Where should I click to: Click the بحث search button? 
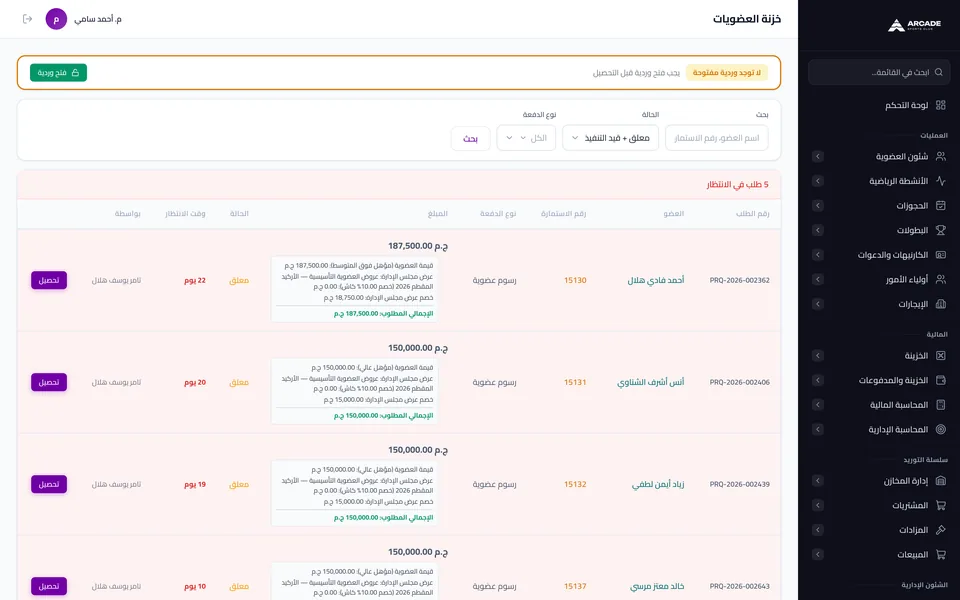(470, 138)
